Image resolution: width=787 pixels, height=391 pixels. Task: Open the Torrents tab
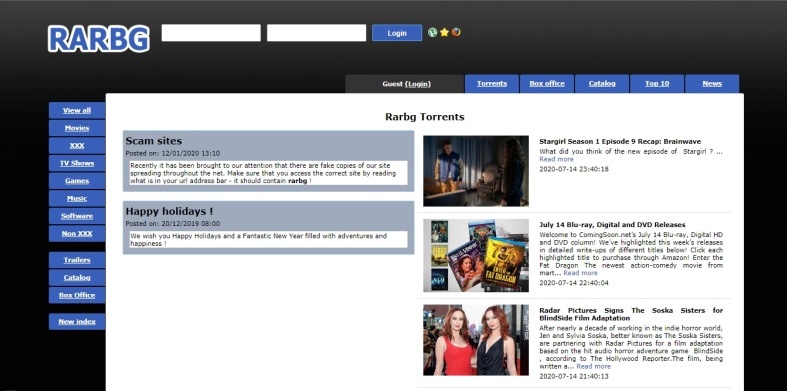tap(492, 83)
